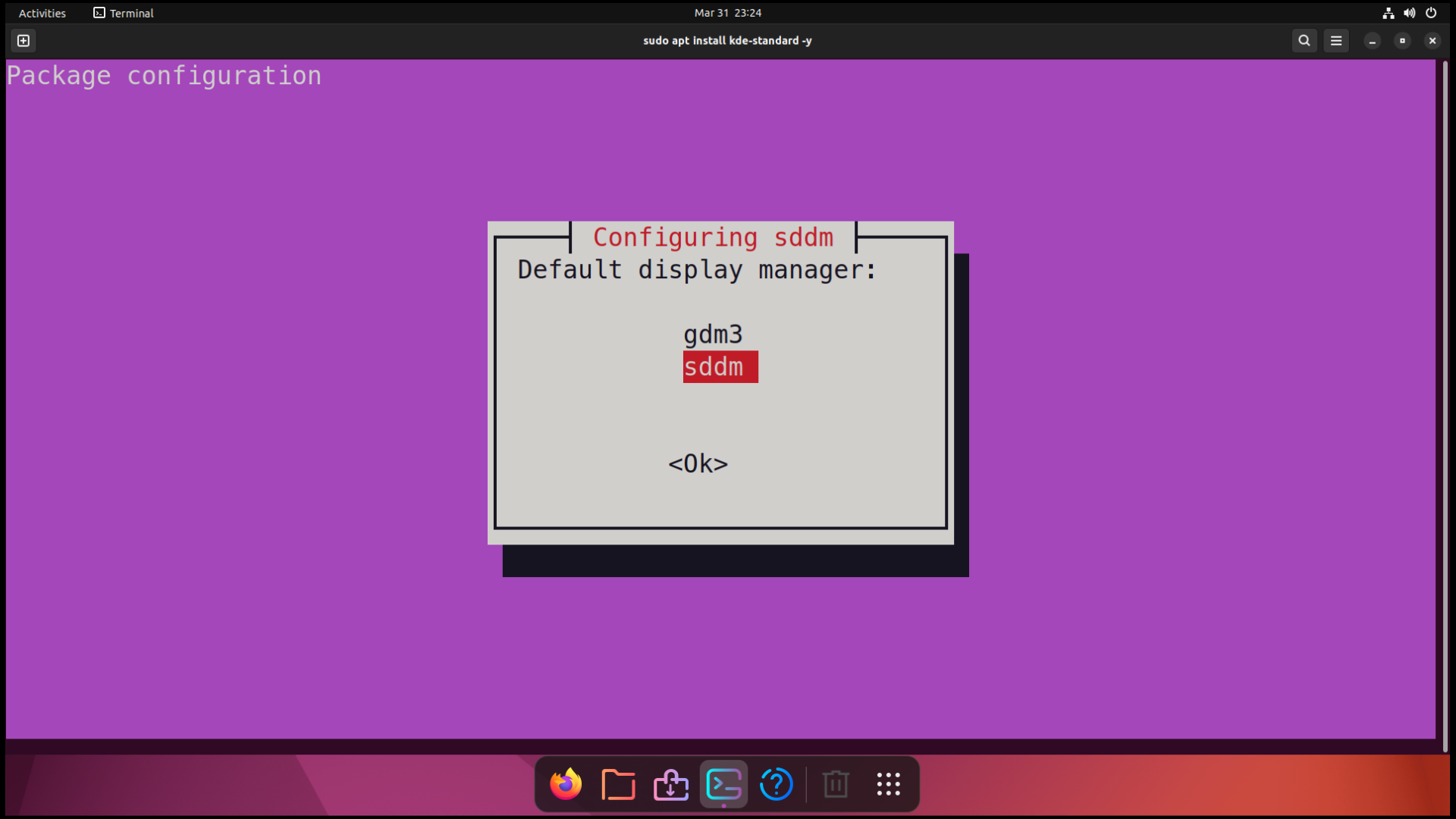
Task: Open a new terminal tab
Action: tap(24, 41)
